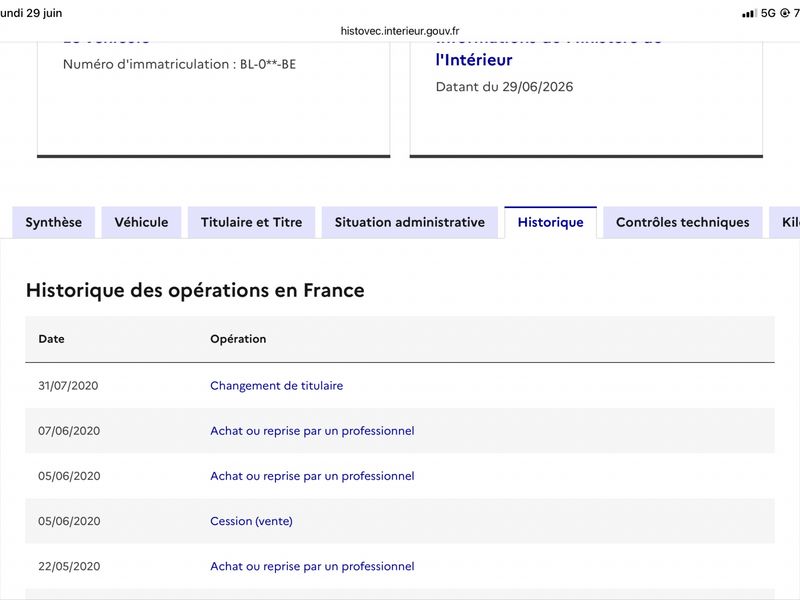Click the date 07/06/2020
This screenshot has width=800, height=600.
(x=69, y=431)
